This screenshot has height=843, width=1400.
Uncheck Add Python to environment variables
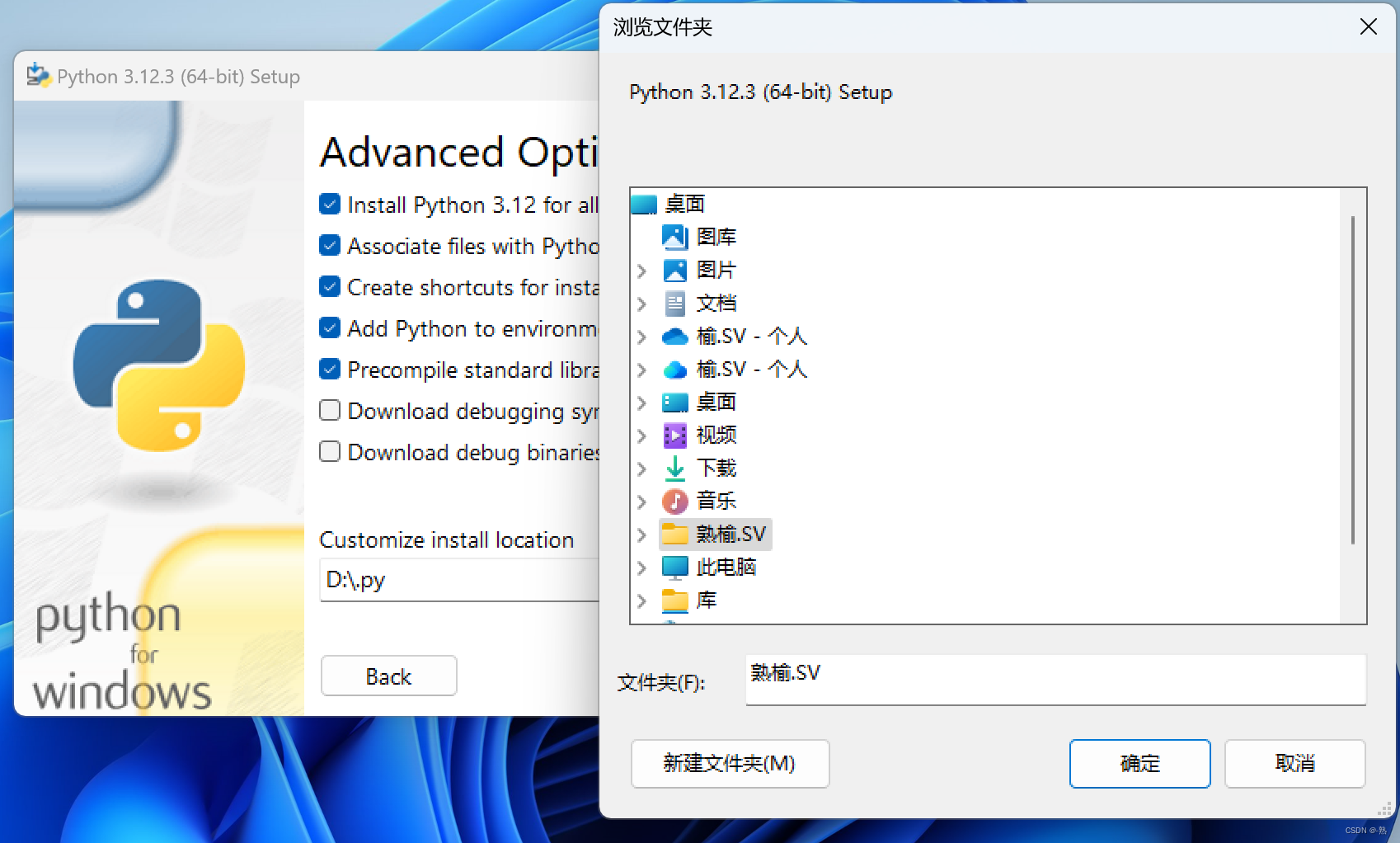330,328
